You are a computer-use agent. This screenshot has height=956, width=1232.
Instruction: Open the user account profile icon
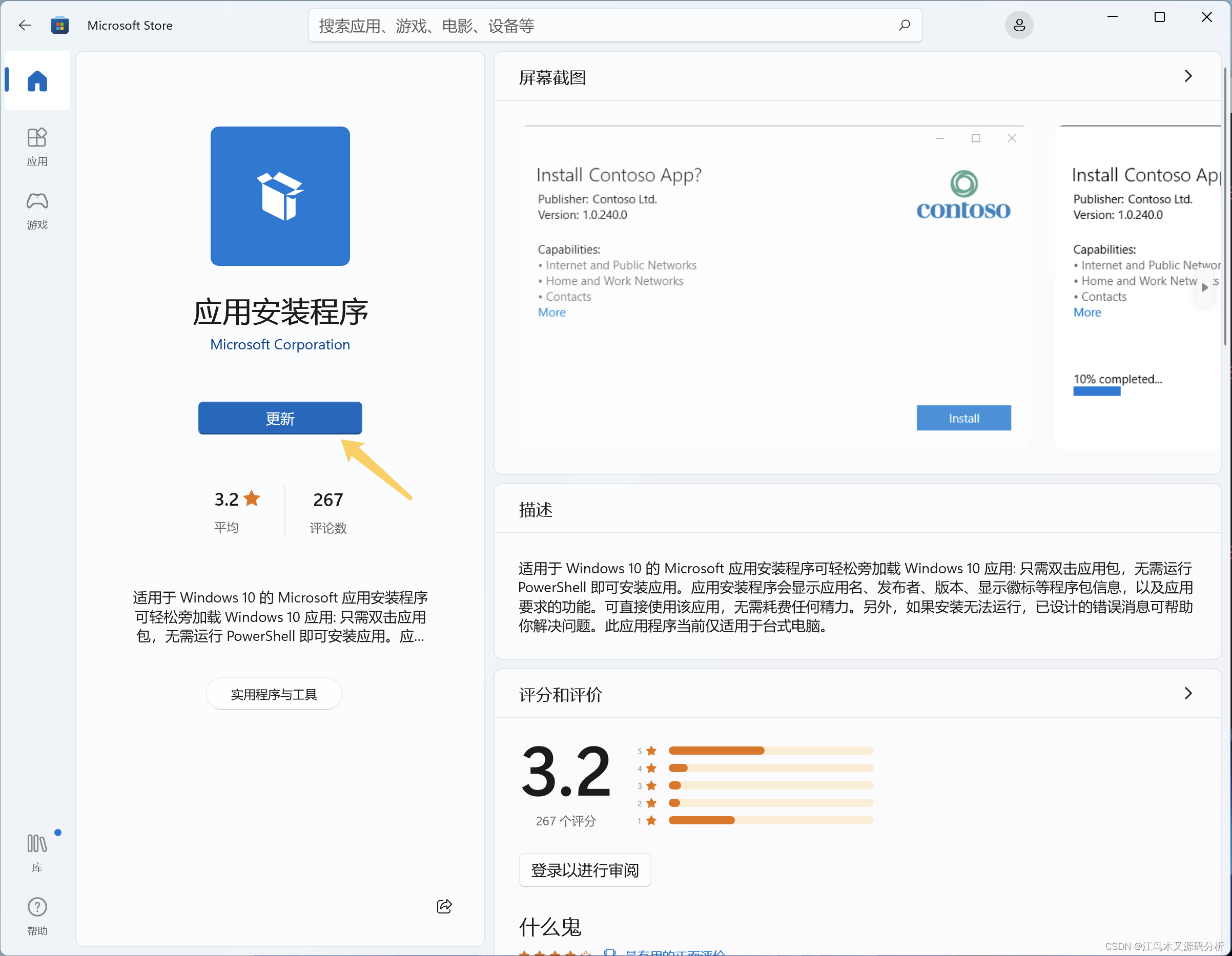(1019, 26)
